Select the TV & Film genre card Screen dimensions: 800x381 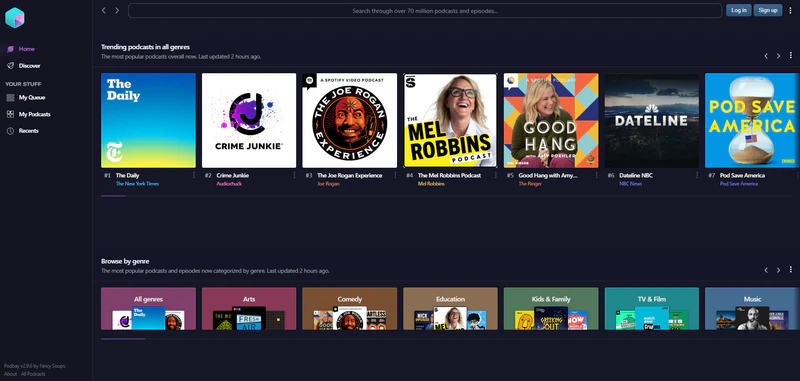click(x=652, y=309)
